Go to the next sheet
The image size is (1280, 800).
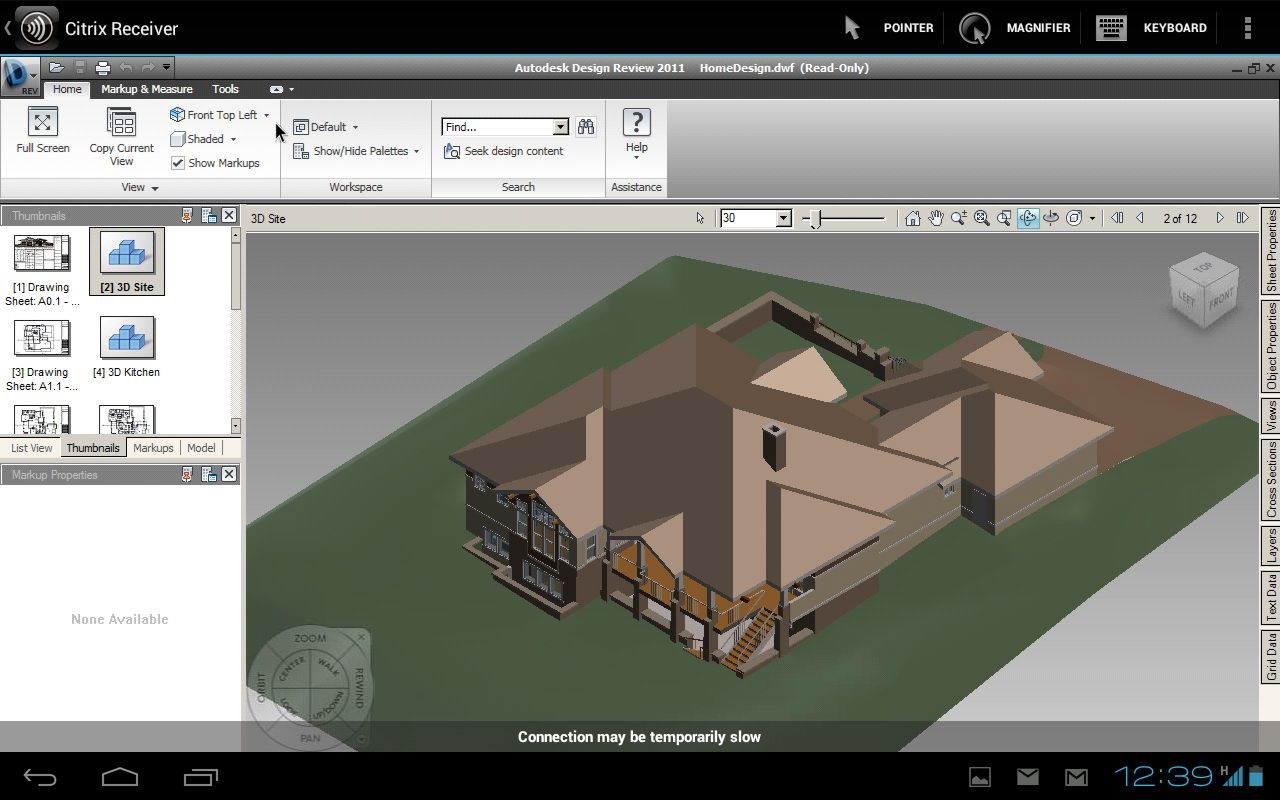click(x=1220, y=218)
